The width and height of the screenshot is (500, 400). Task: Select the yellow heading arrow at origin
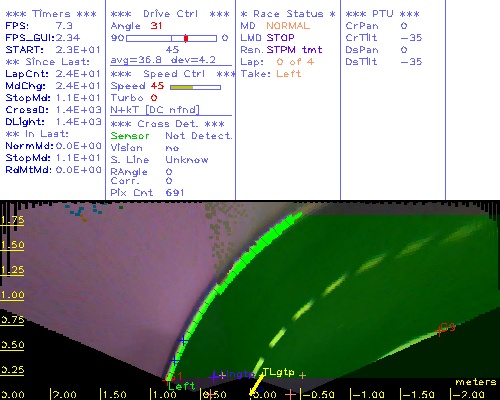tap(257, 385)
